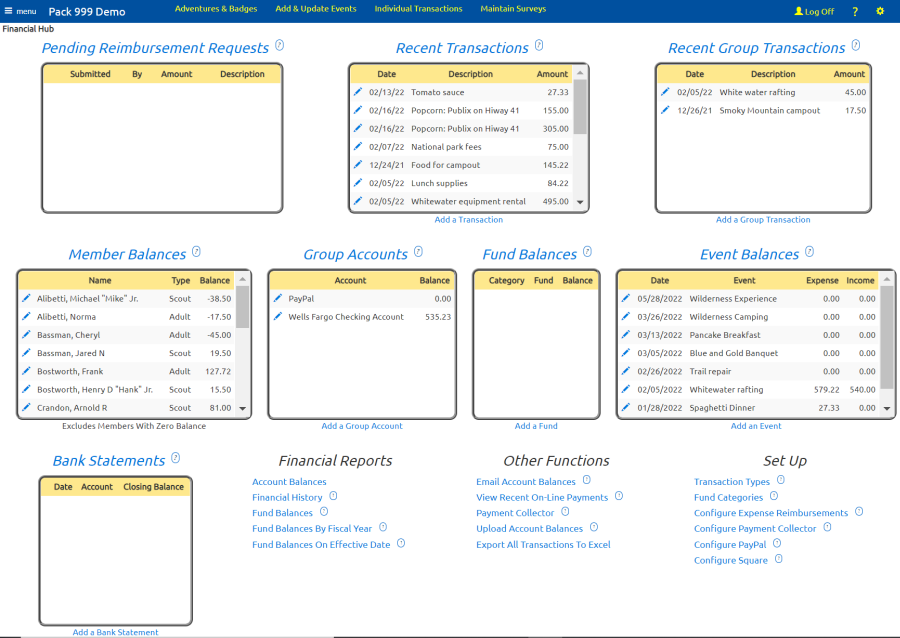Edit Whitewater equipment rental transaction
The image size is (900, 638).
tap(358, 201)
